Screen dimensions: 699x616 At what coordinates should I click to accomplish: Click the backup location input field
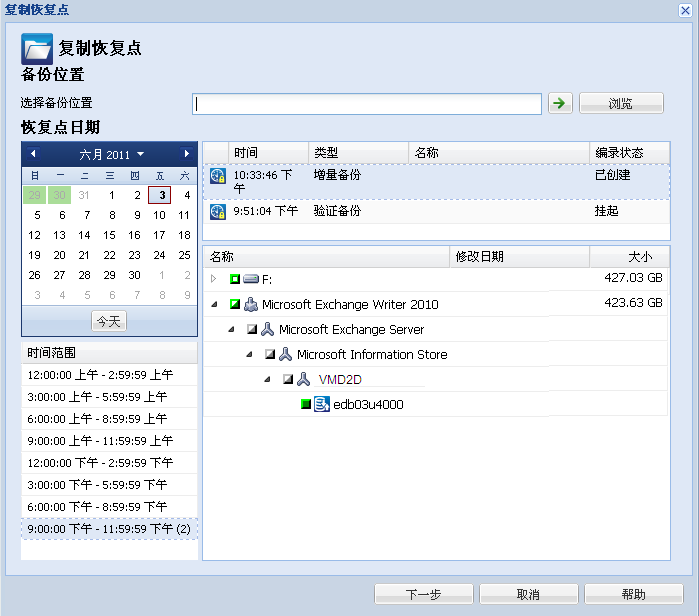pos(367,104)
